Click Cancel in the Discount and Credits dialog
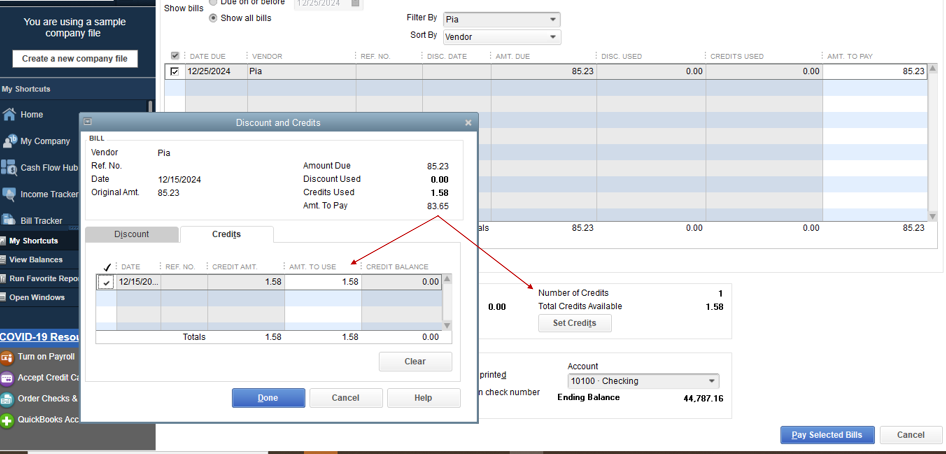 [346, 398]
